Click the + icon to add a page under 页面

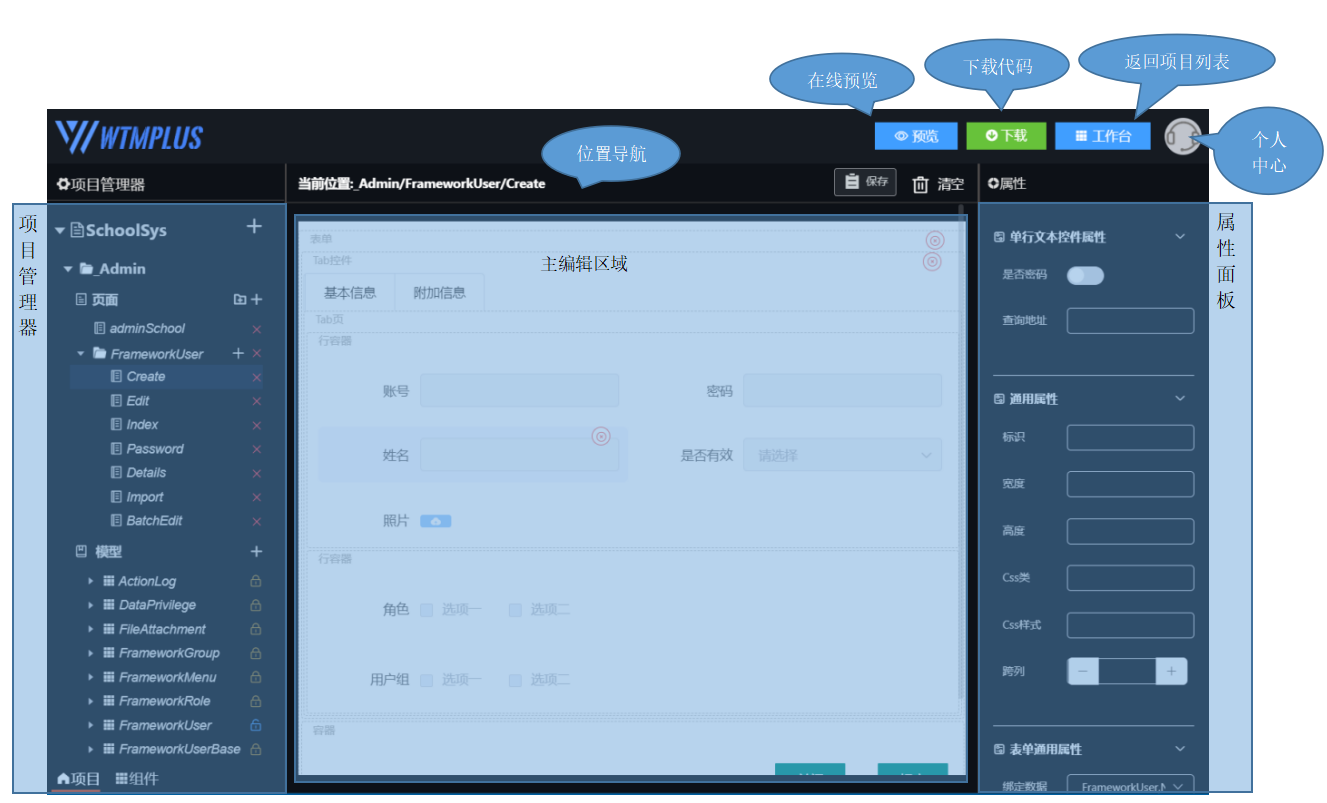[x=258, y=299]
